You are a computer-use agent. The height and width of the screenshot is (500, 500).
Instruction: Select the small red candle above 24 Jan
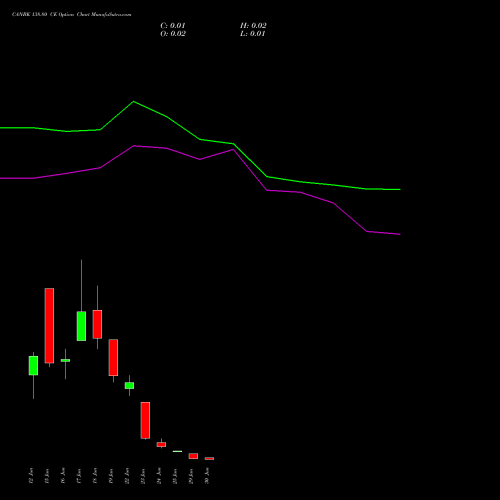click(161, 445)
